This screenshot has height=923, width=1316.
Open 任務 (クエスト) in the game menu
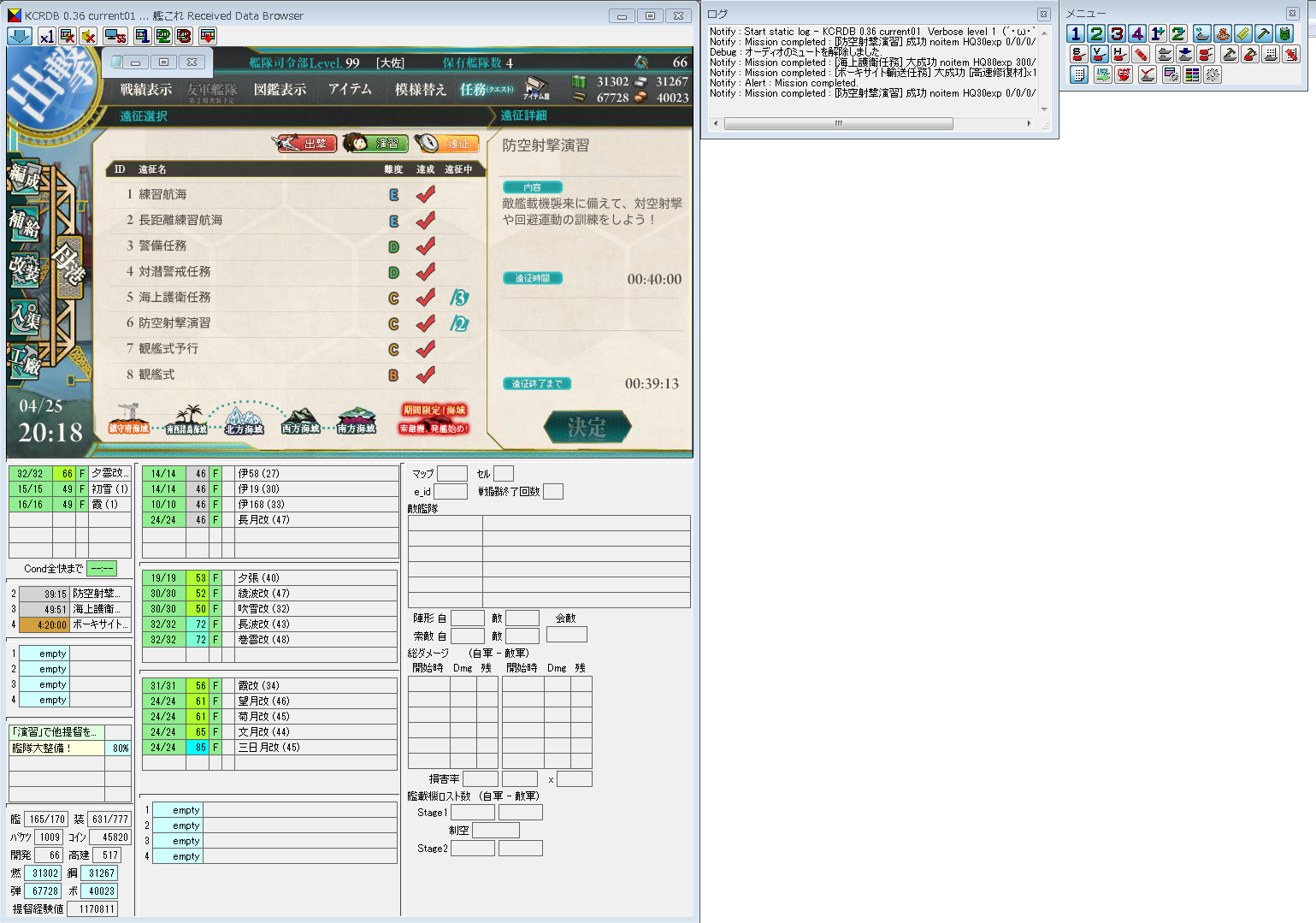[487, 90]
